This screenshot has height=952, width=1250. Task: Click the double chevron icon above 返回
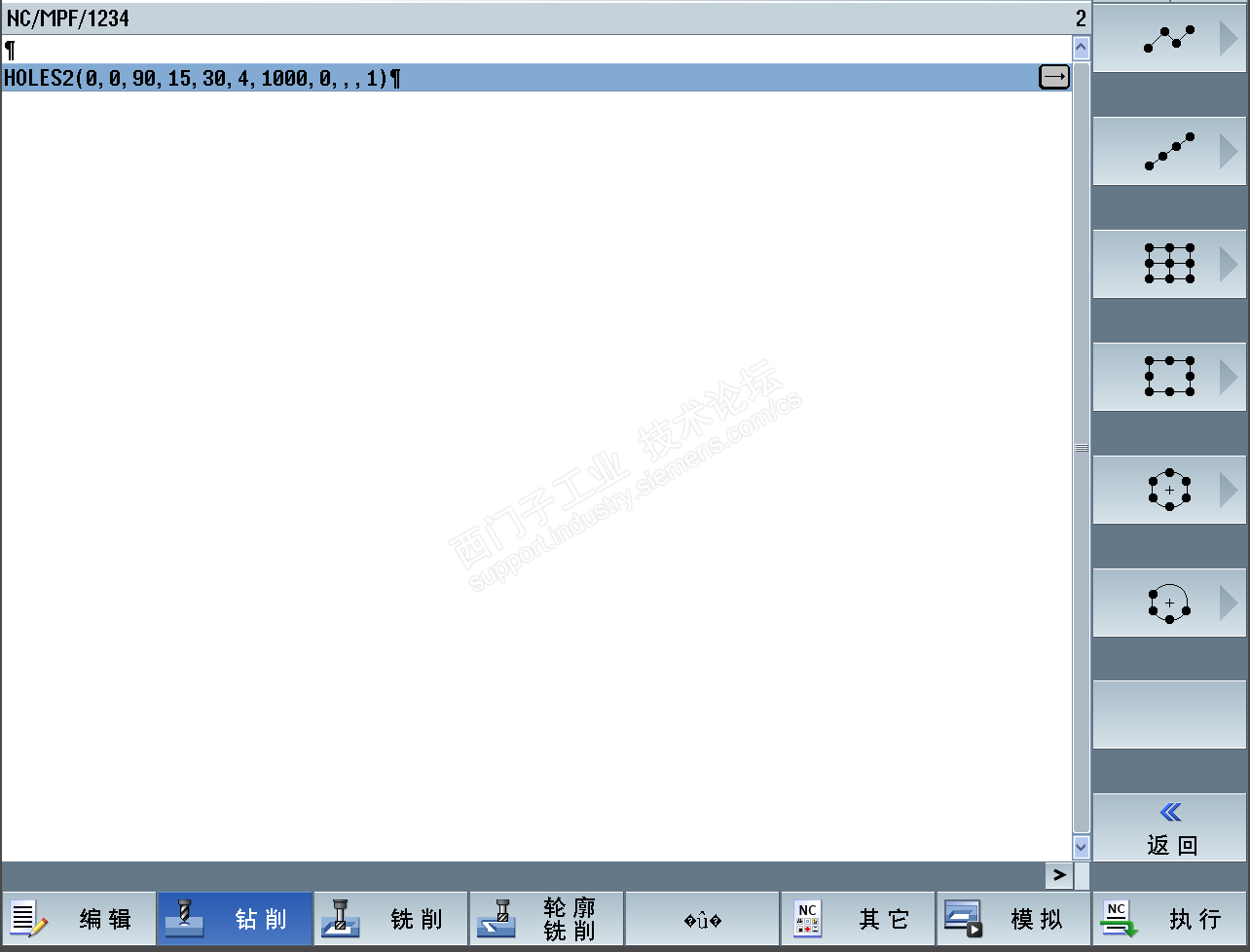(x=1171, y=812)
